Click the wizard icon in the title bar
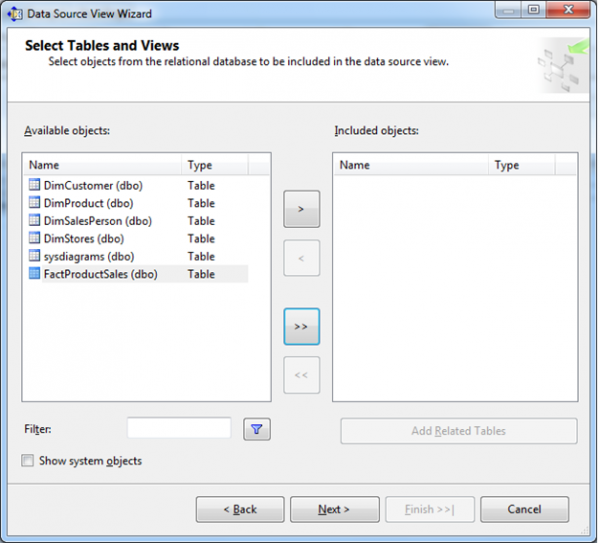This screenshot has height=543, width=600. [x=15, y=13]
